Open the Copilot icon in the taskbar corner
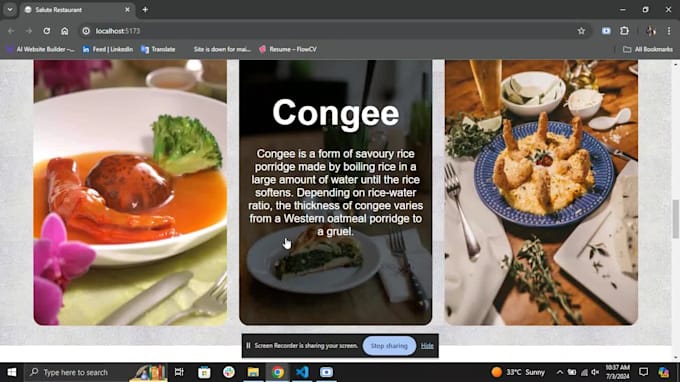This screenshot has height=382, width=680. point(664,372)
